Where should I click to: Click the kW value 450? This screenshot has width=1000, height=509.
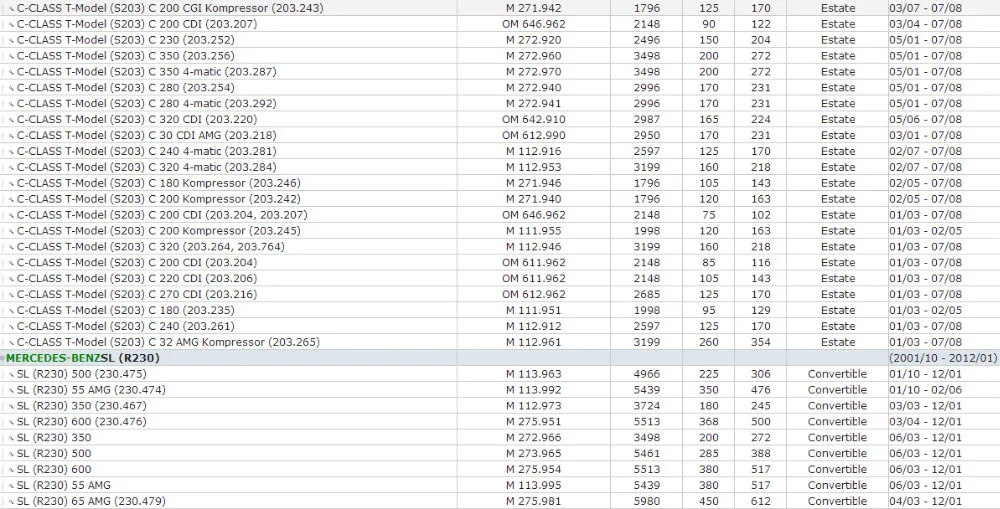tap(709, 501)
